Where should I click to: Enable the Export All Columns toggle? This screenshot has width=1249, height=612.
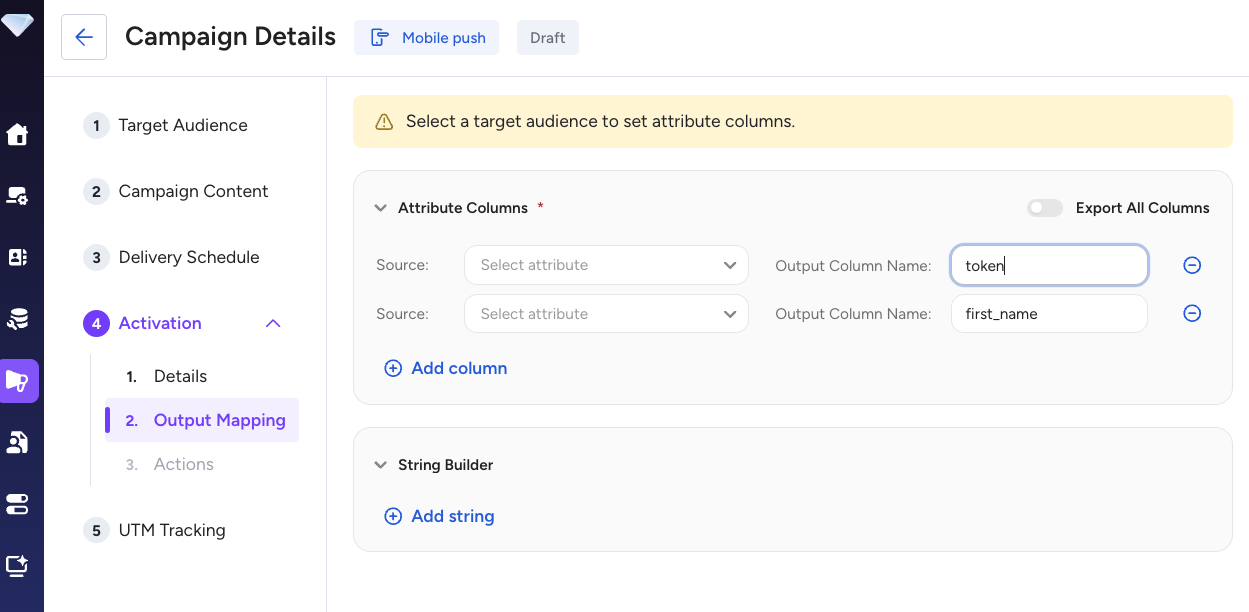coord(1044,208)
